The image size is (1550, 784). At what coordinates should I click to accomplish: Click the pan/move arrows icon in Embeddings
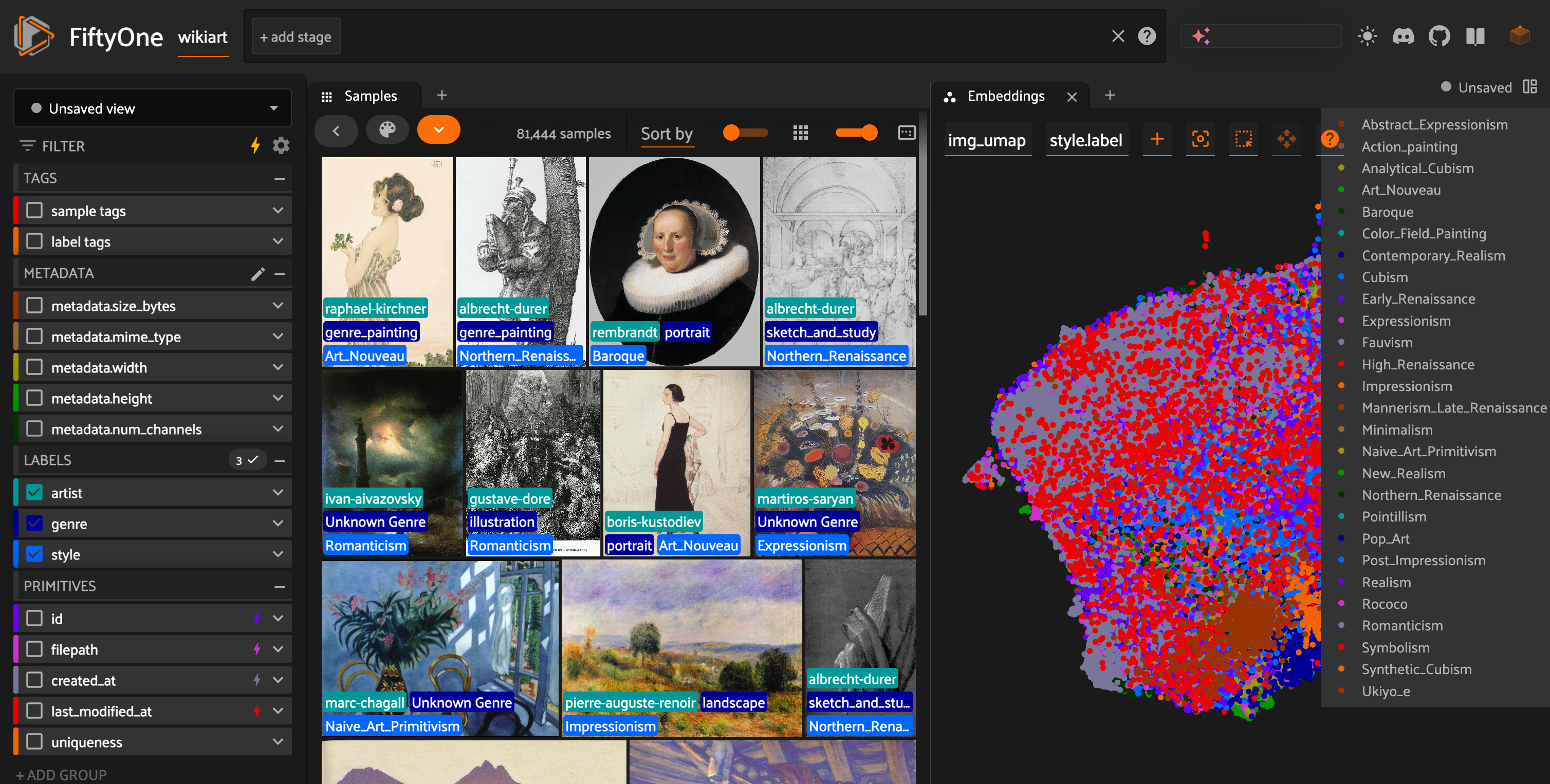[x=1286, y=140]
